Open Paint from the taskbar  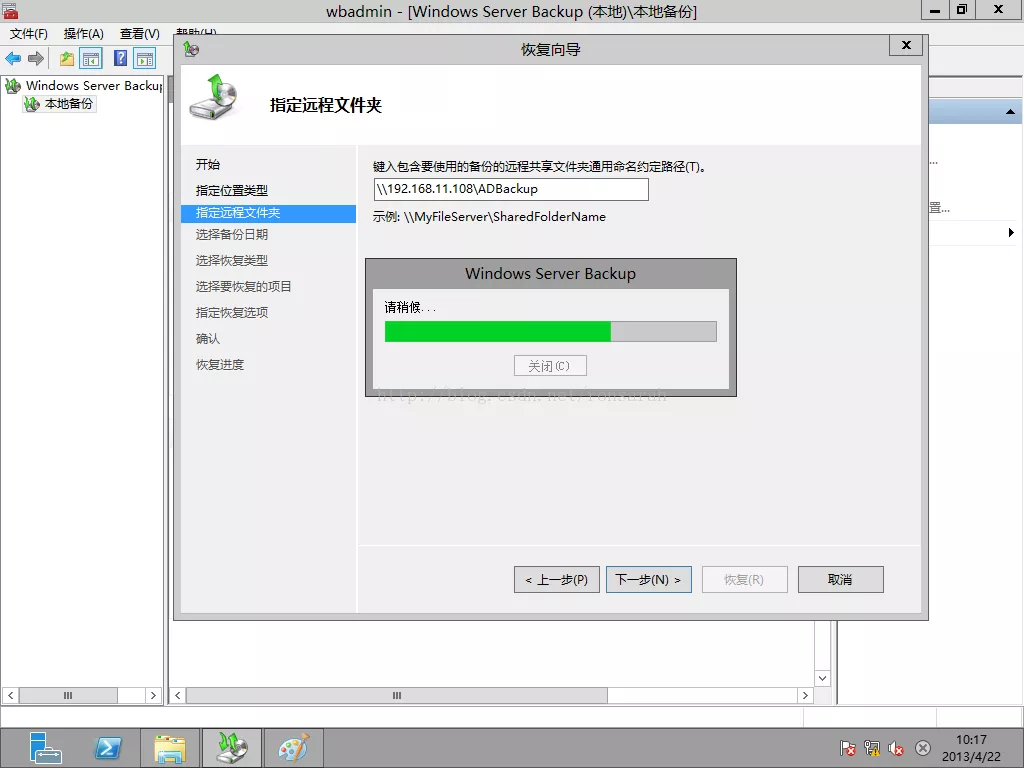coord(293,747)
